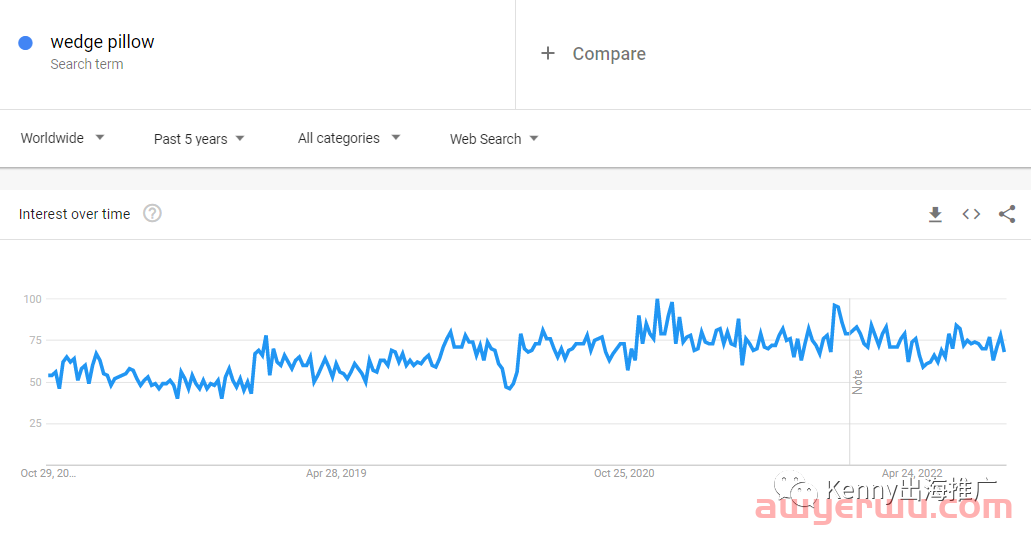Click the Interest over time heading
The image size is (1031, 538).
click(x=74, y=214)
